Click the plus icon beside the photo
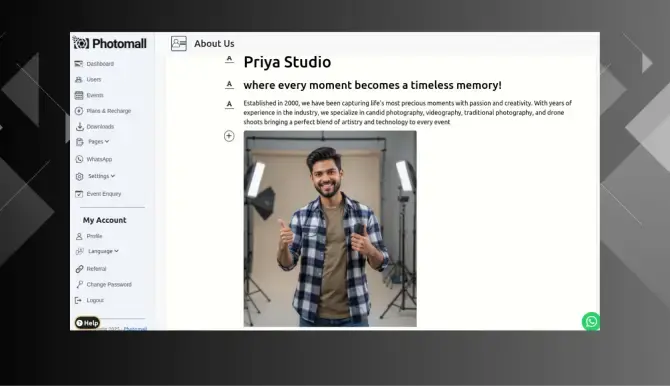Screen dimensions: 670x386 [x=229, y=136]
